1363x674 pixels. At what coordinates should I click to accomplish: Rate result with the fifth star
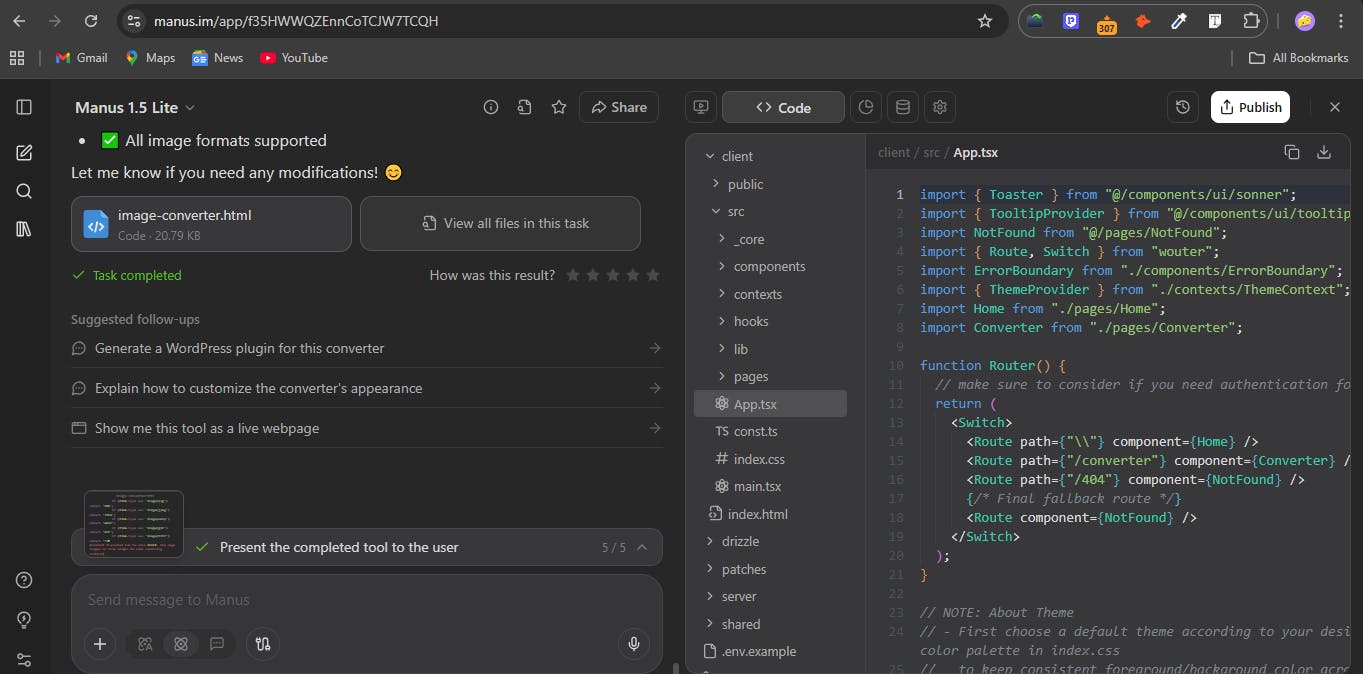tap(653, 275)
